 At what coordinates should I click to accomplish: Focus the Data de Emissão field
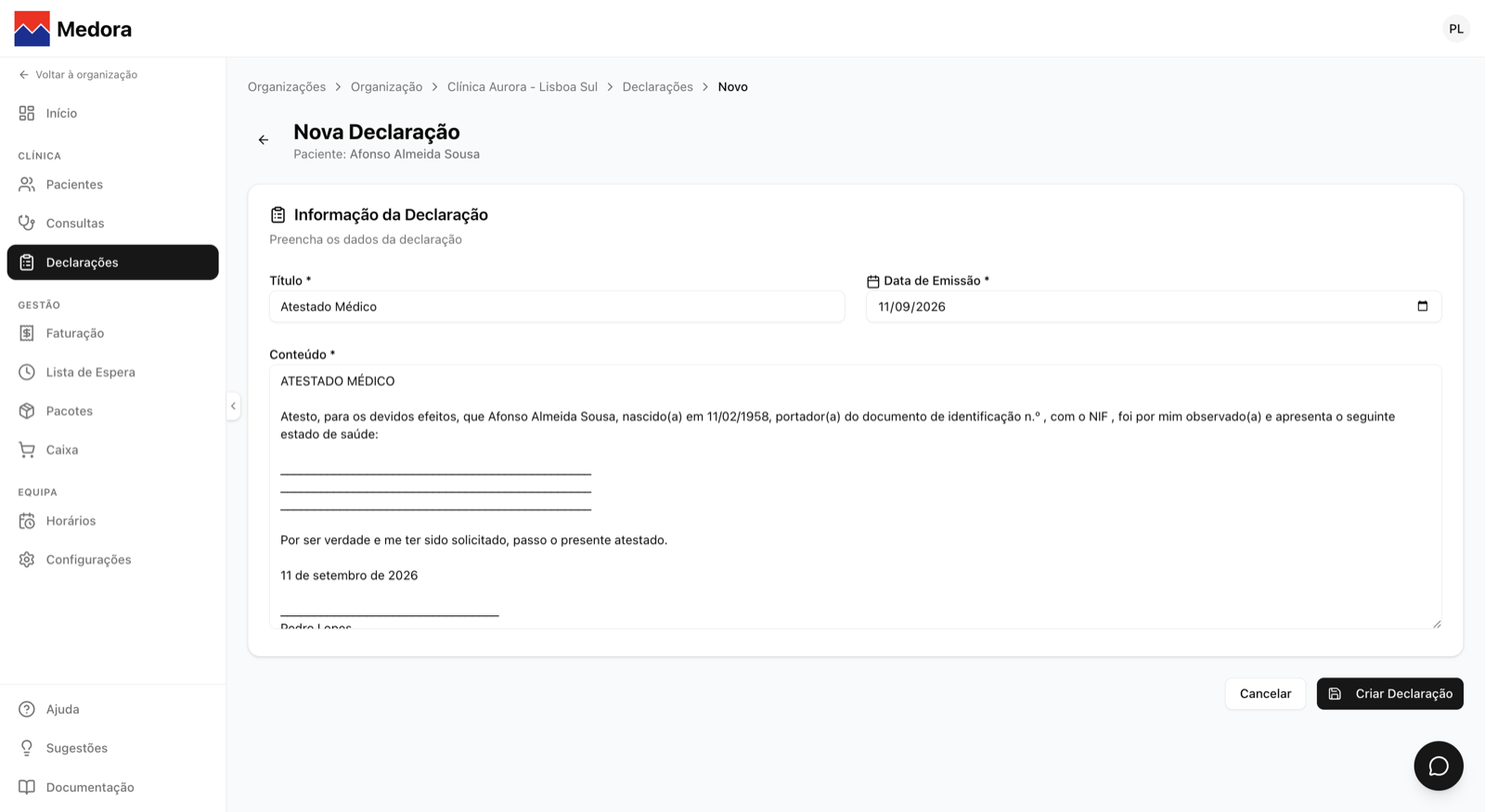[1154, 306]
